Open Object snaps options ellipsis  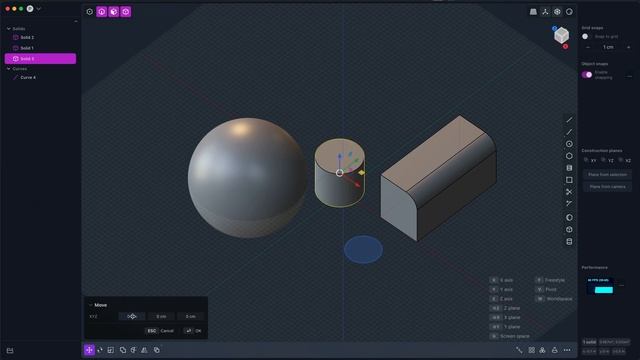pyautogui.click(x=629, y=76)
